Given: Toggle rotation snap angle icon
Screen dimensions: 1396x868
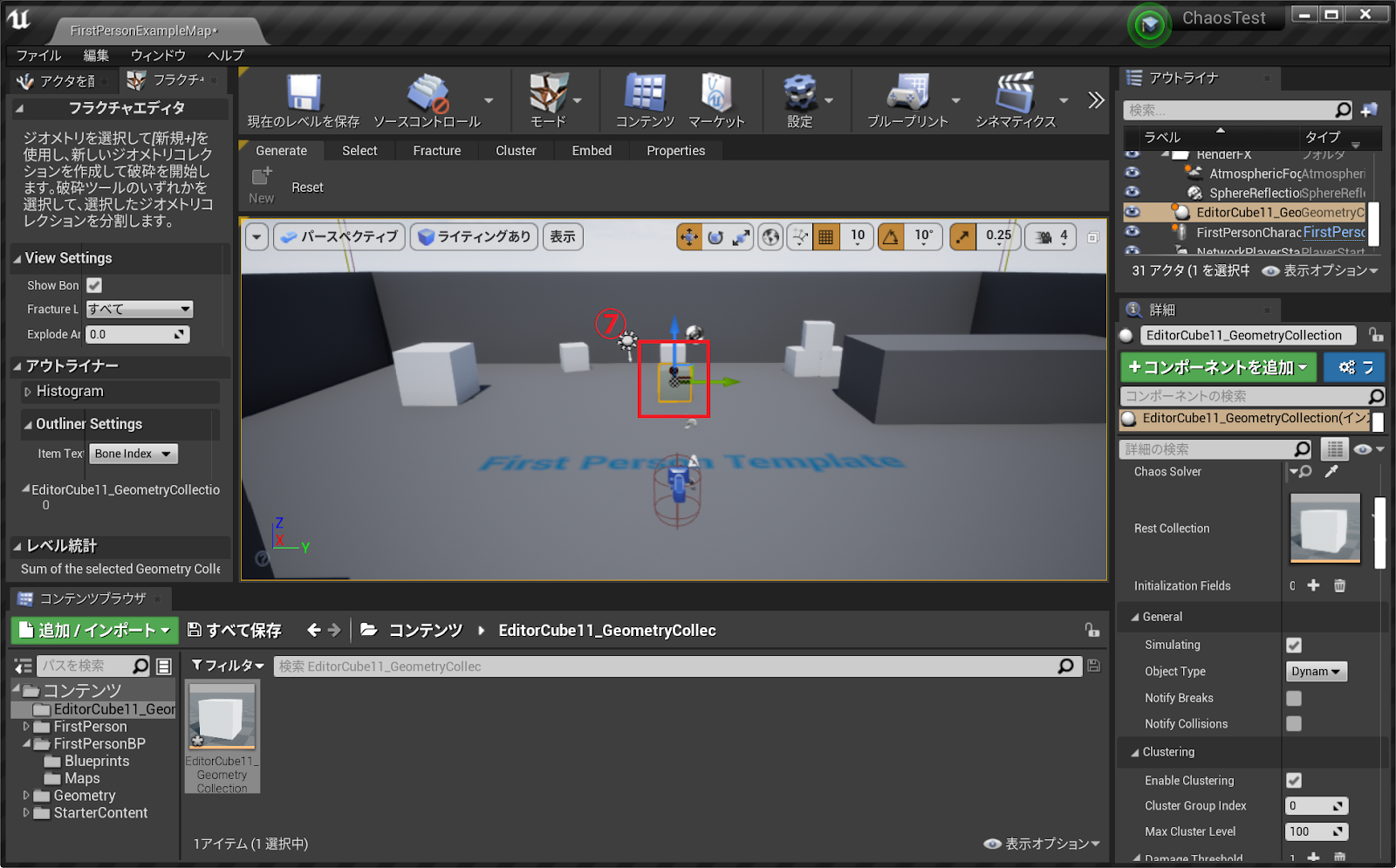Looking at the screenshot, I should (891, 236).
